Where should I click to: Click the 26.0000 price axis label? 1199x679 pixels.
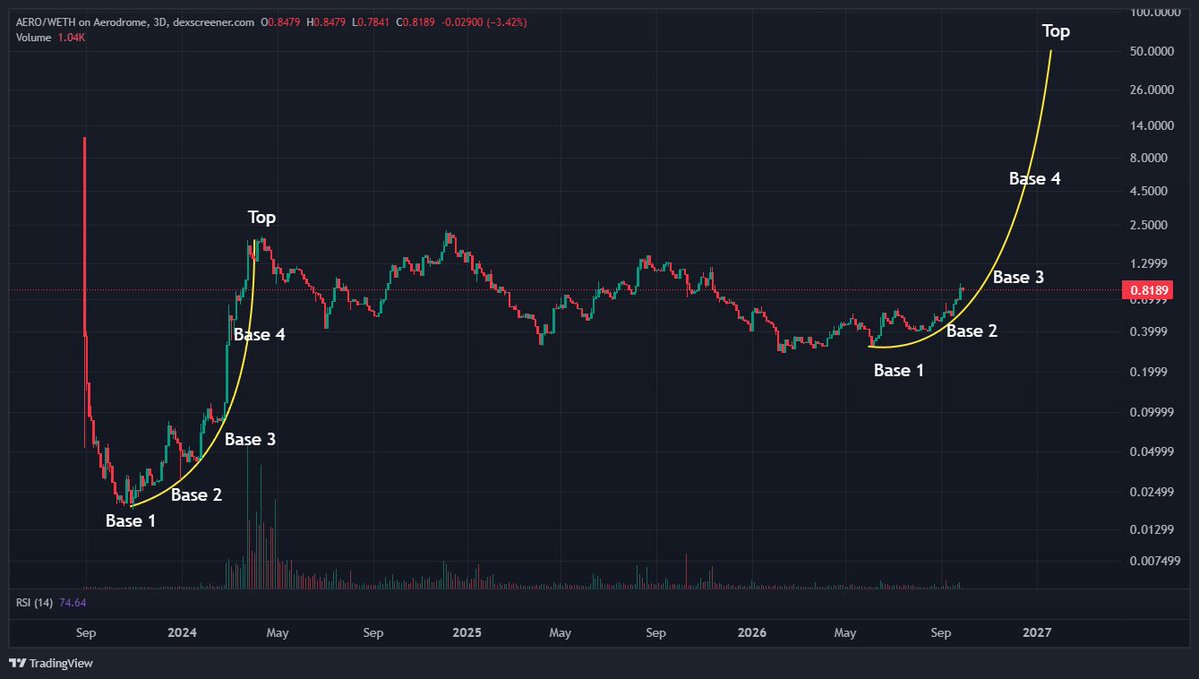(1152, 89)
